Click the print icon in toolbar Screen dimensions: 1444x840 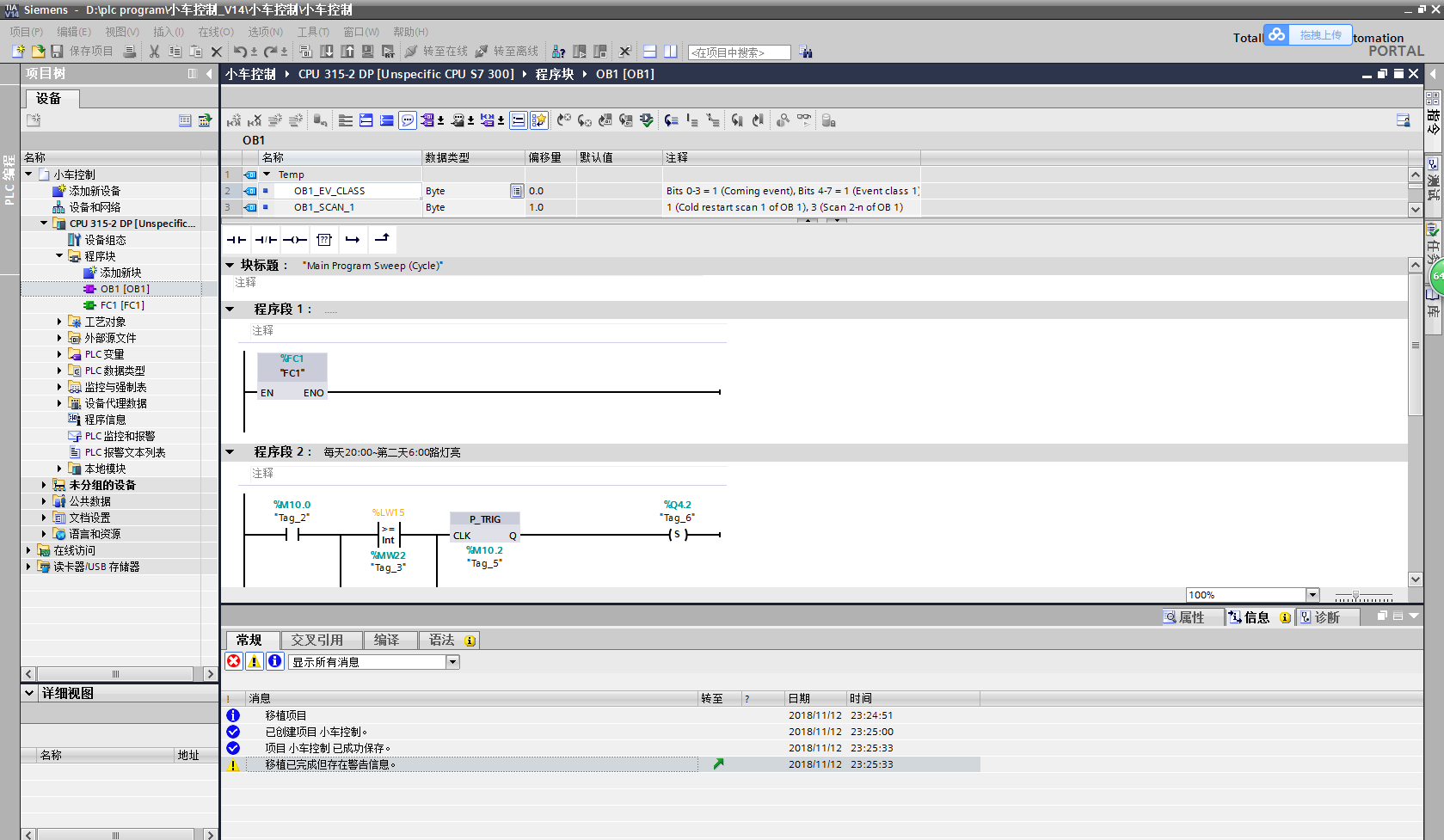(130, 52)
